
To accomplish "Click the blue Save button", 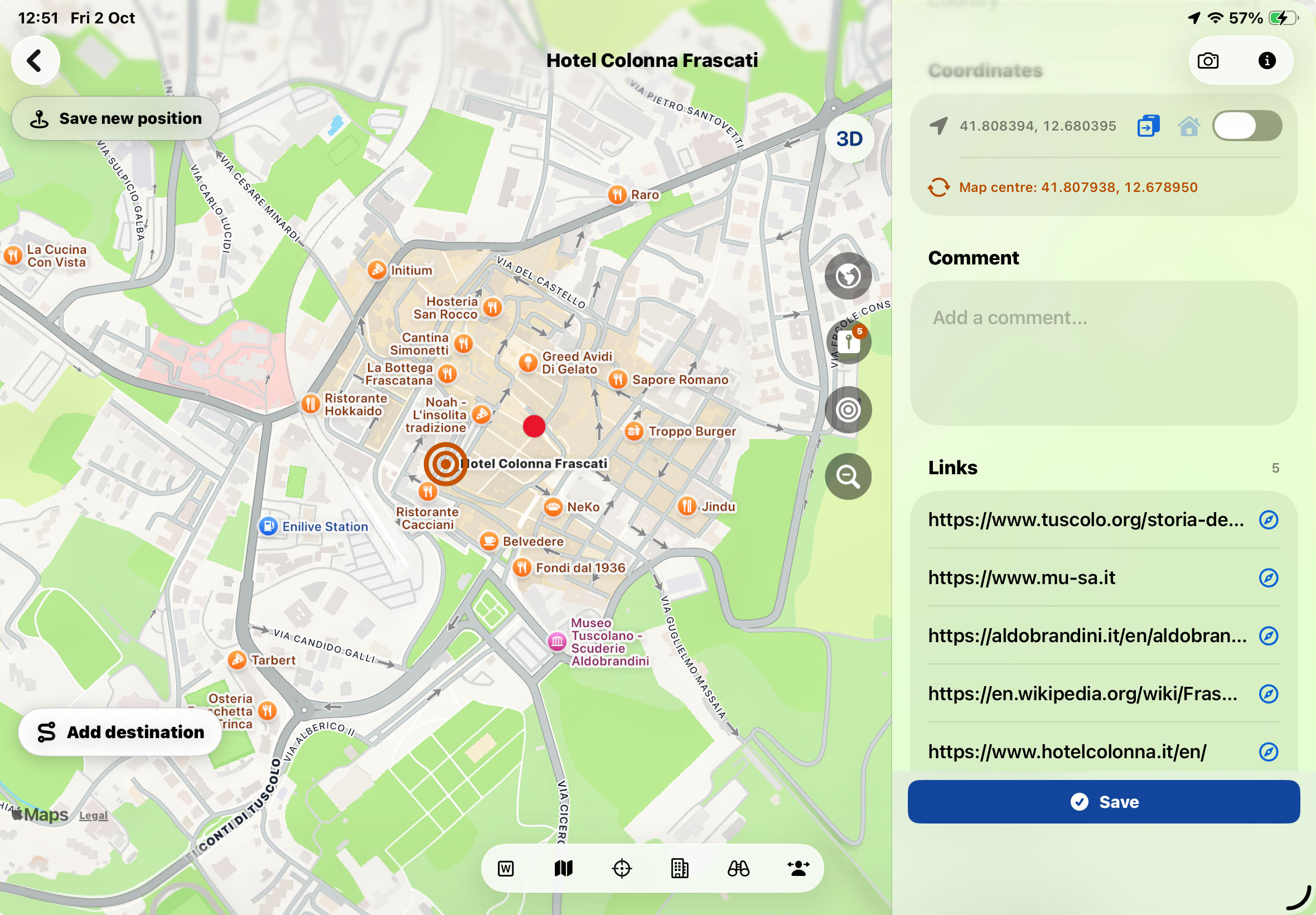I will [x=1104, y=802].
